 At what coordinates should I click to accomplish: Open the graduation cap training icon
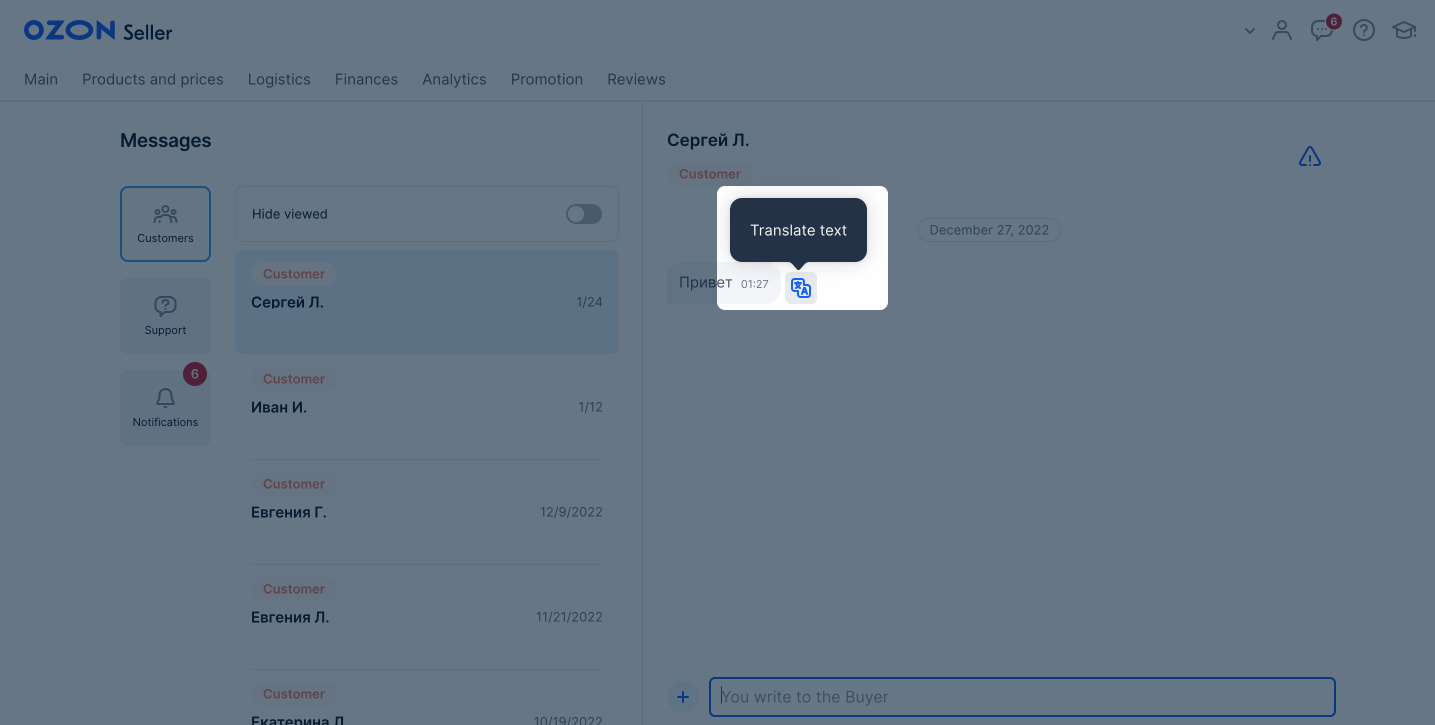1404,30
